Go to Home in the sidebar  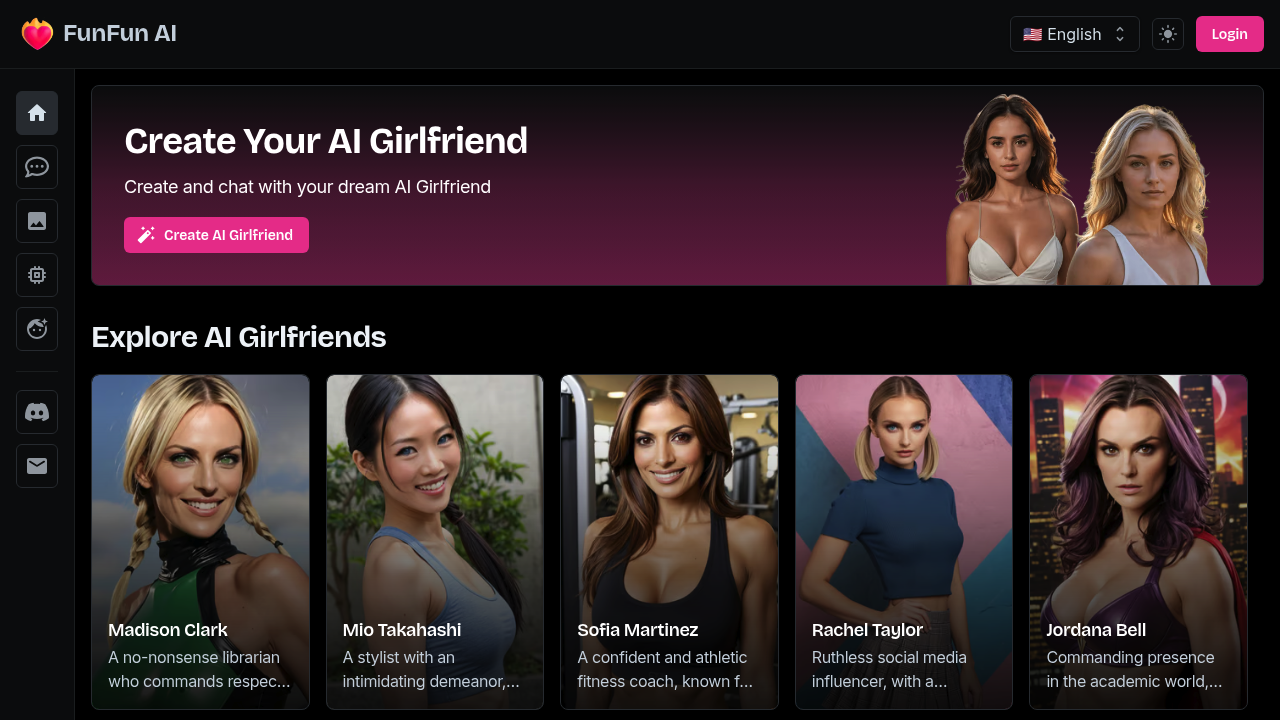tap(37, 113)
